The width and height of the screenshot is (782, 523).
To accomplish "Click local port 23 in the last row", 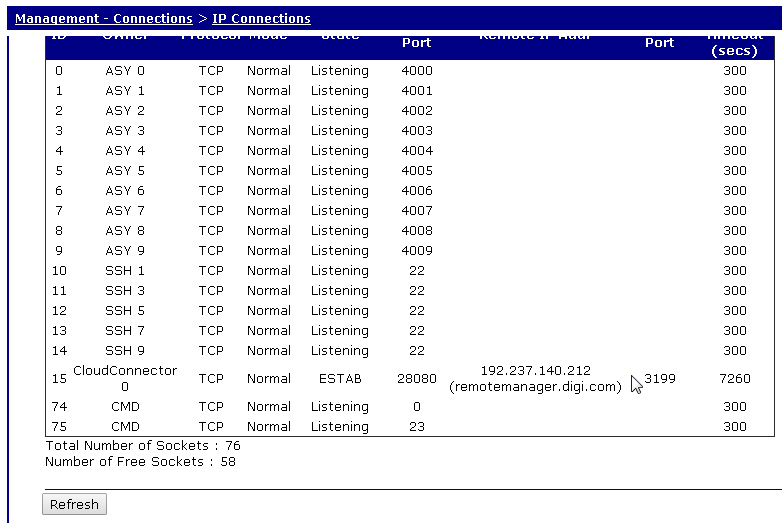I will [416, 427].
